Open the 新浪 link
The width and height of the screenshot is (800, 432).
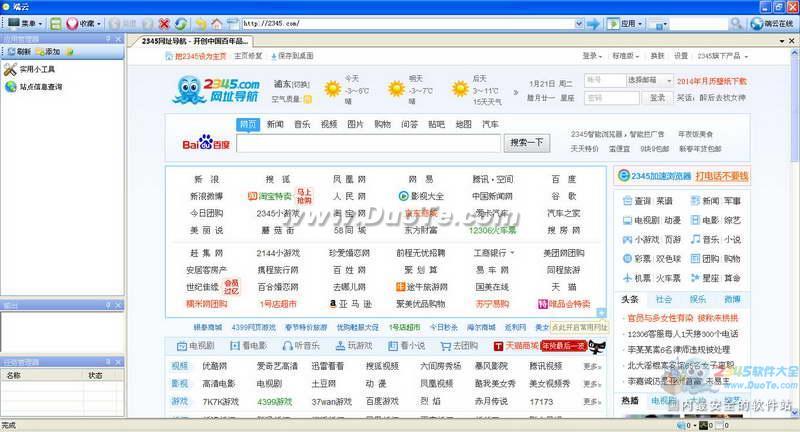tap(206, 179)
